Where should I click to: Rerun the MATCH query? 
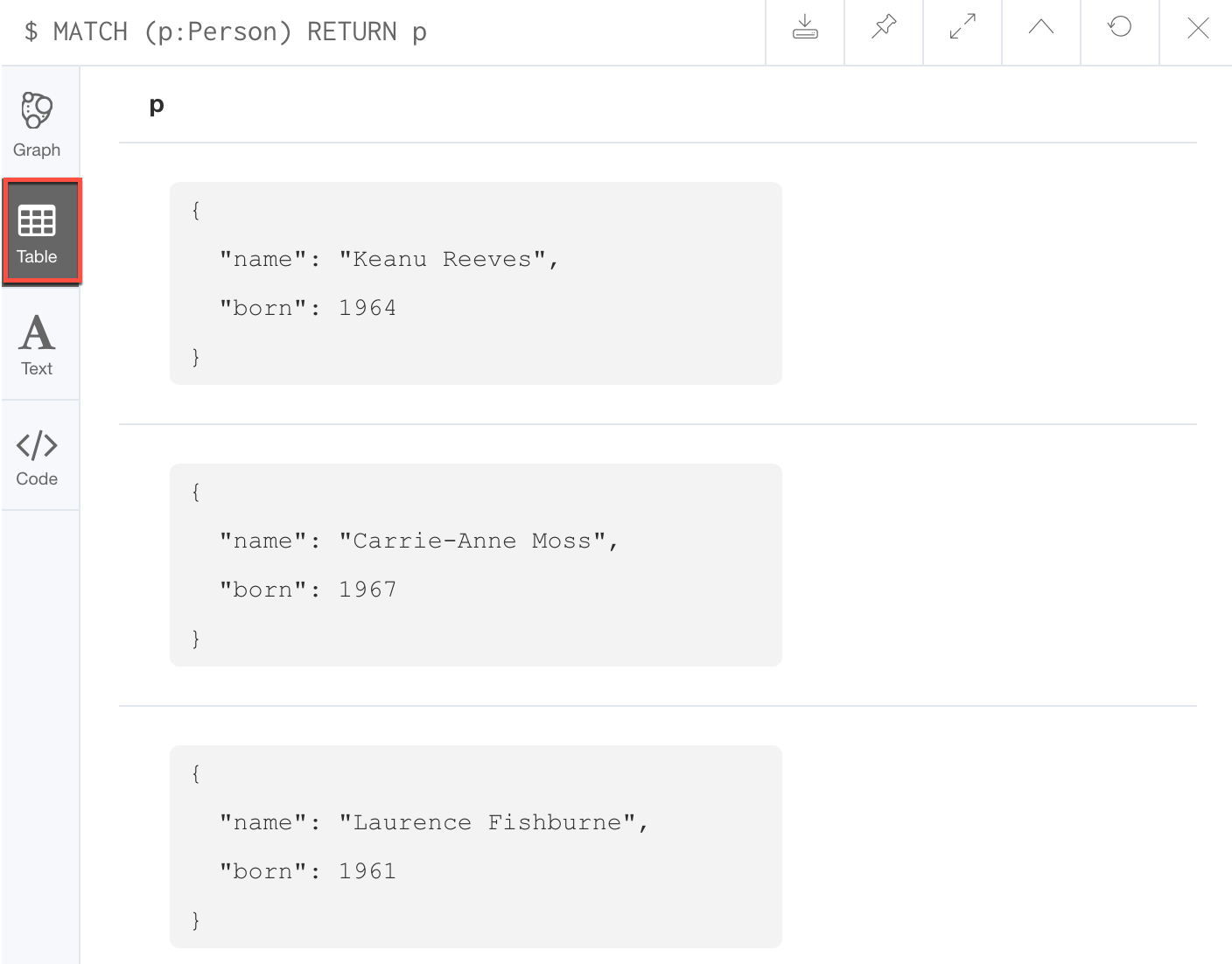tap(1119, 28)
